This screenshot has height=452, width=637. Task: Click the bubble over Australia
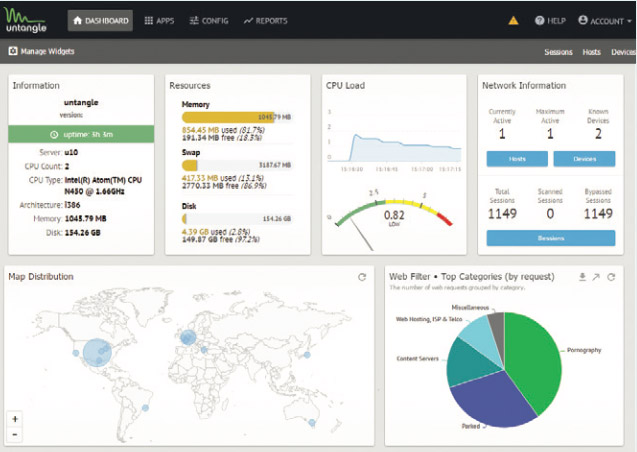click(x=312, y=423)
